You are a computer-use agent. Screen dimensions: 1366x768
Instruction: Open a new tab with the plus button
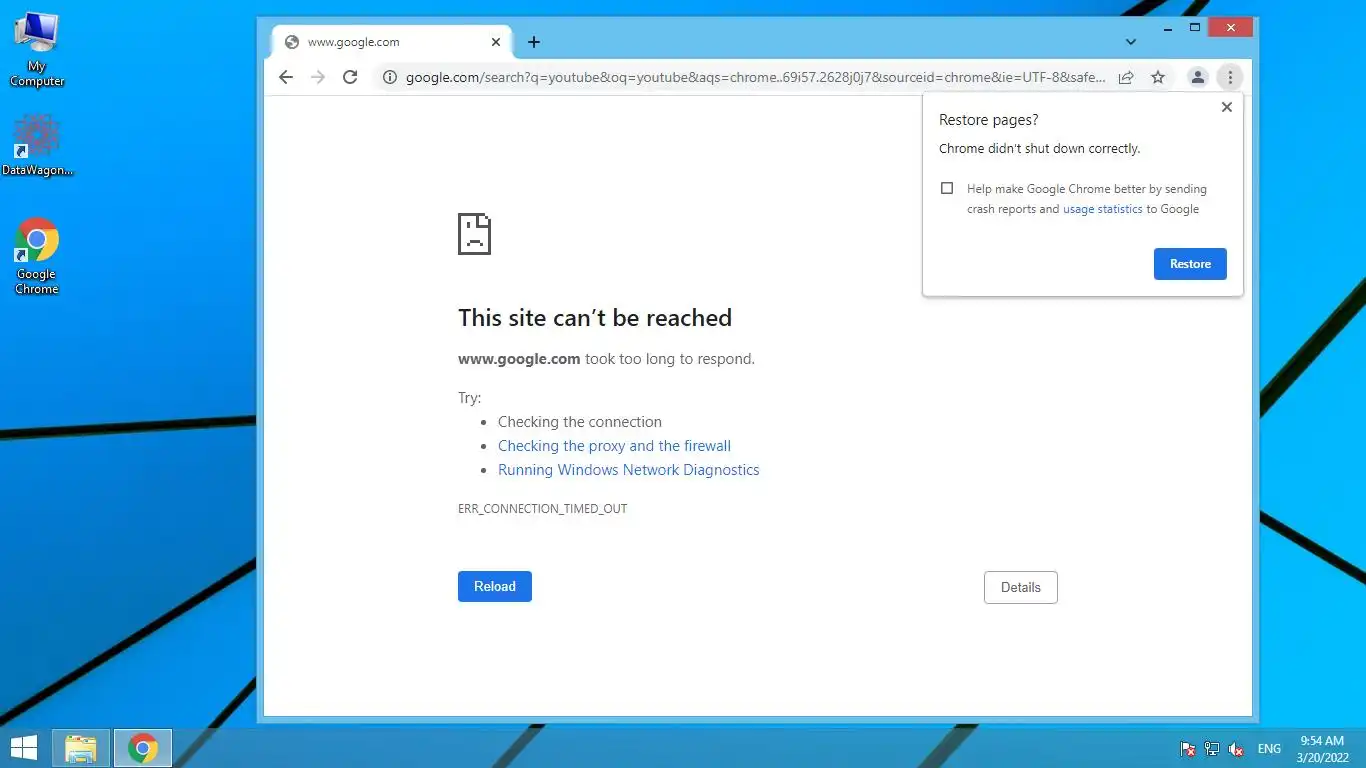point(534,42)
